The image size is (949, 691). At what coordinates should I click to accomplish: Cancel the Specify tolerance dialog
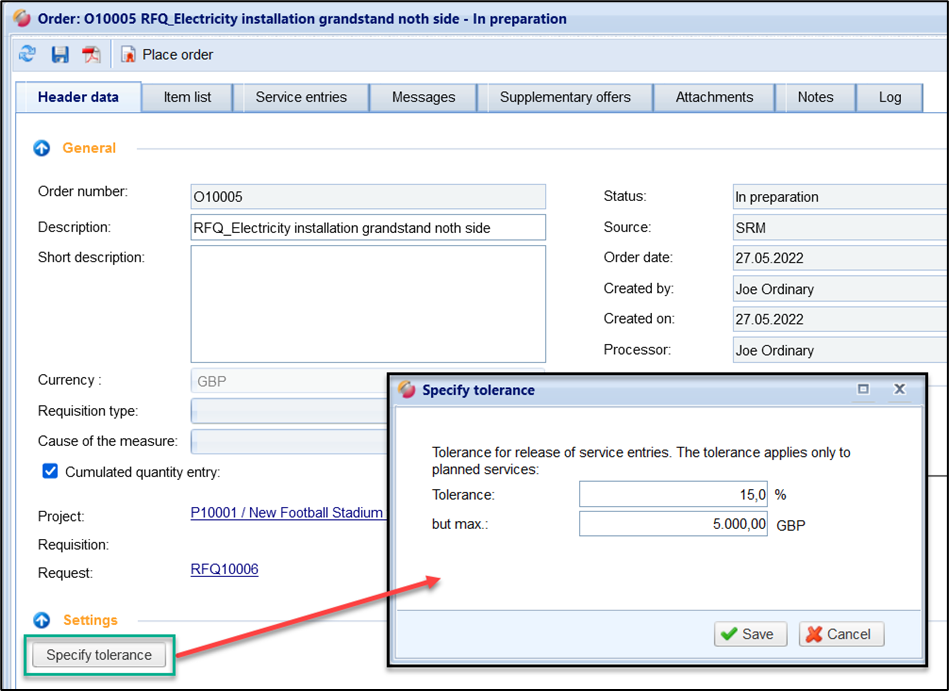[x=841, y=634]
